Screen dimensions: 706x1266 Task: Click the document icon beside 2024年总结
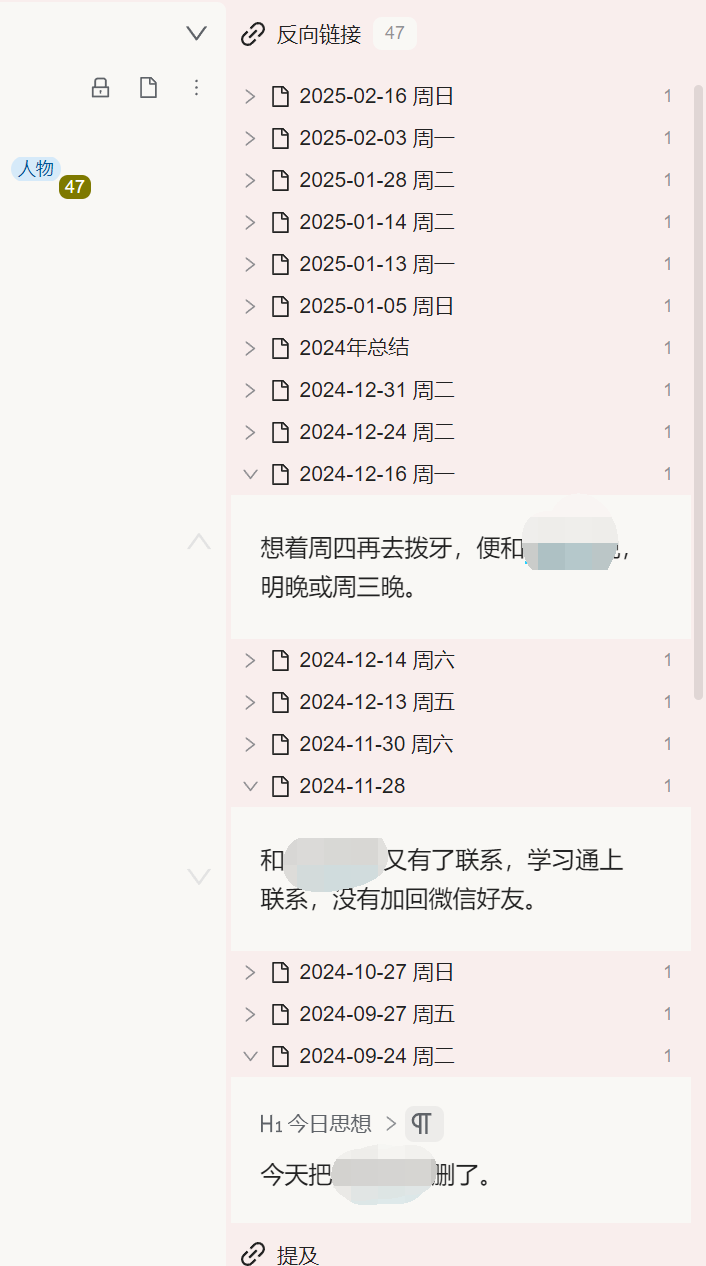280,348
